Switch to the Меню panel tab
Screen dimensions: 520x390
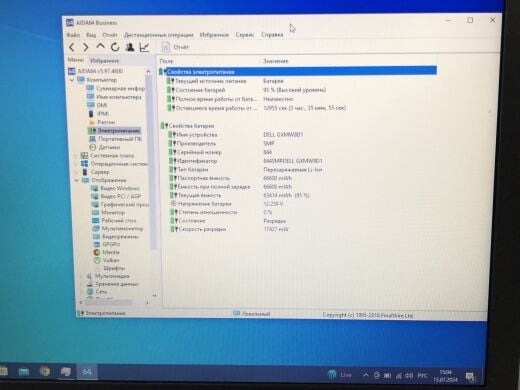click(x=76, y=60)
